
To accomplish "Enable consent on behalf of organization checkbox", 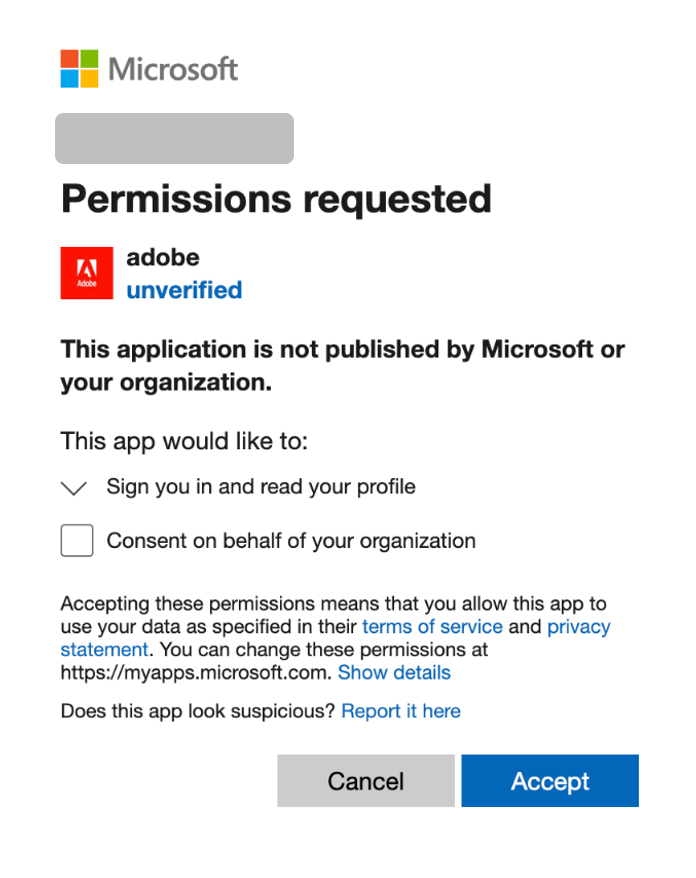I will click(77, 541).
